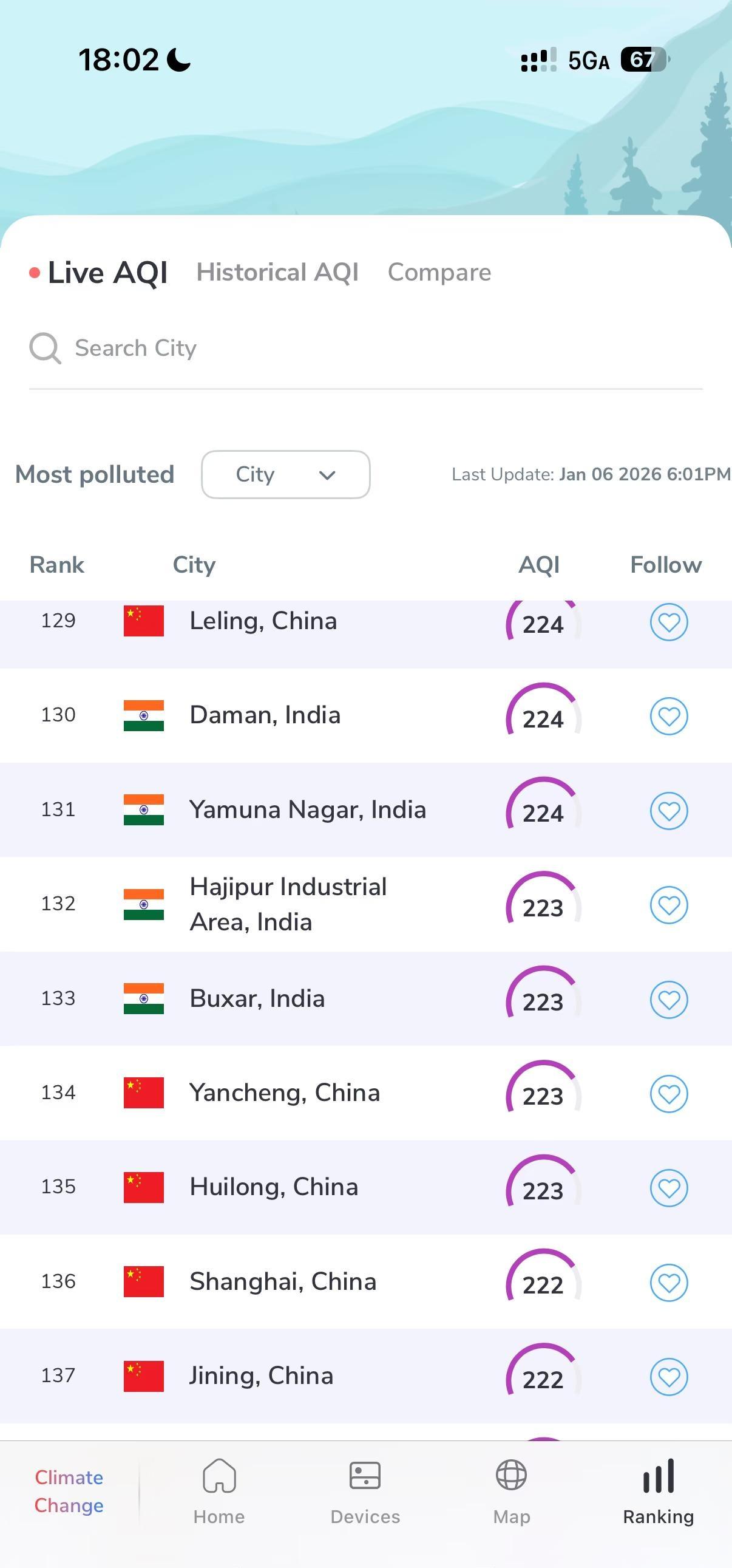The width and height of the screenshot is (732, 1568).
Task: Tap the India flag beside Daman
Action: (144, 715)
